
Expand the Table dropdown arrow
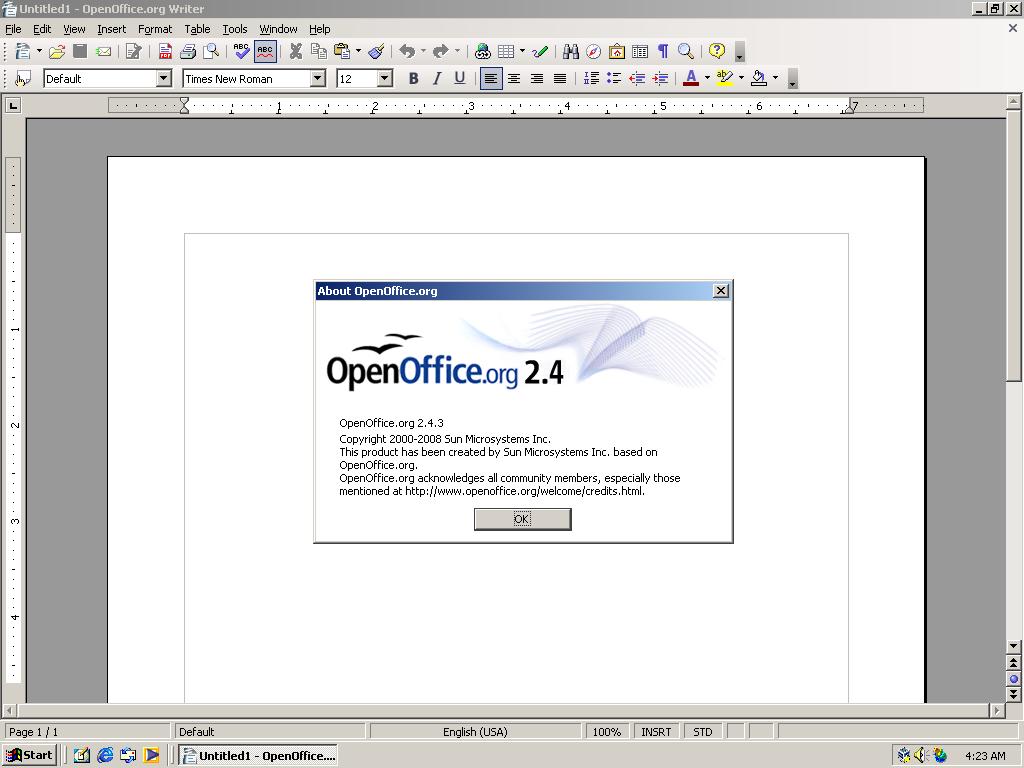pos(522,51)
